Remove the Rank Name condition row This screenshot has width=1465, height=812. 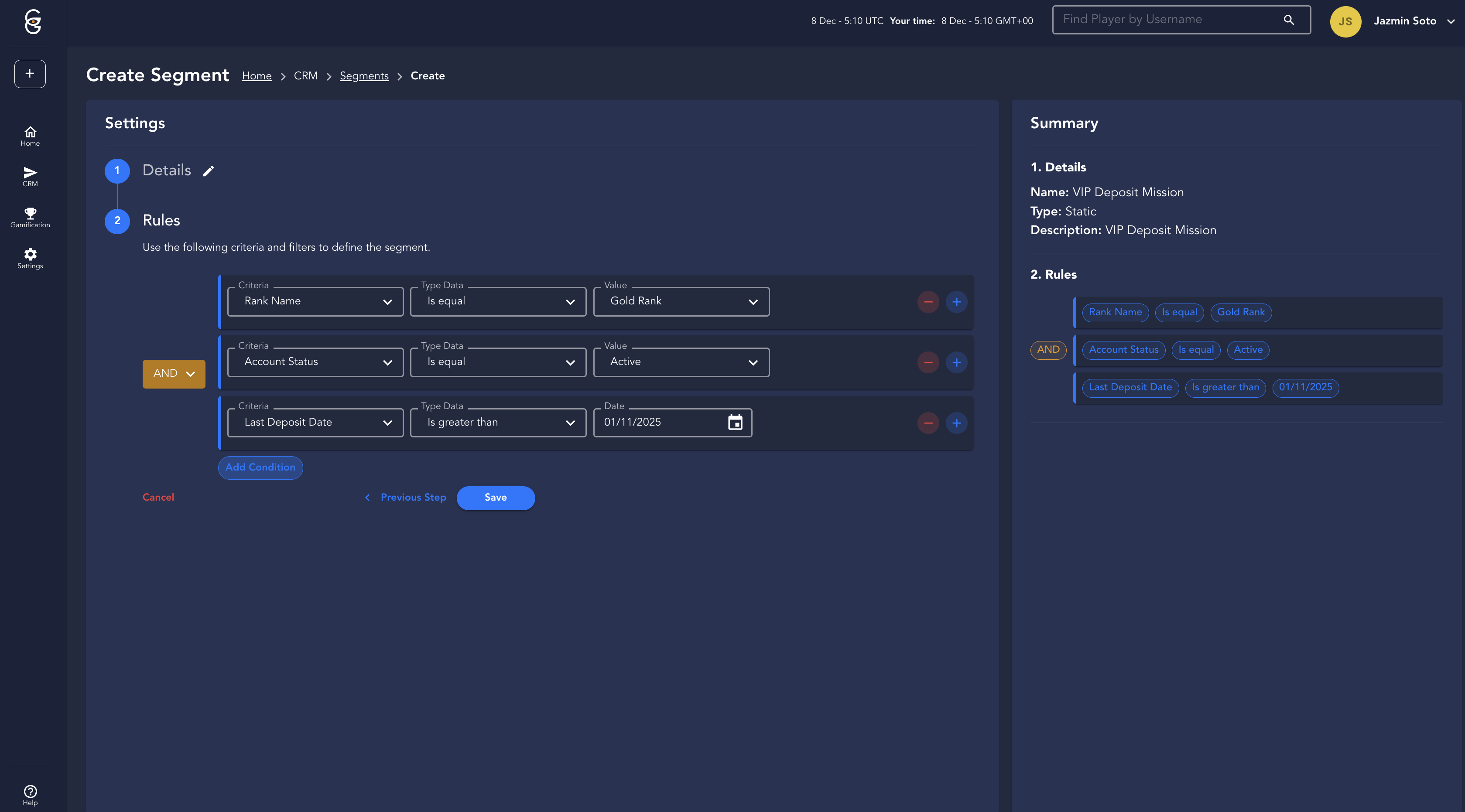928,302
